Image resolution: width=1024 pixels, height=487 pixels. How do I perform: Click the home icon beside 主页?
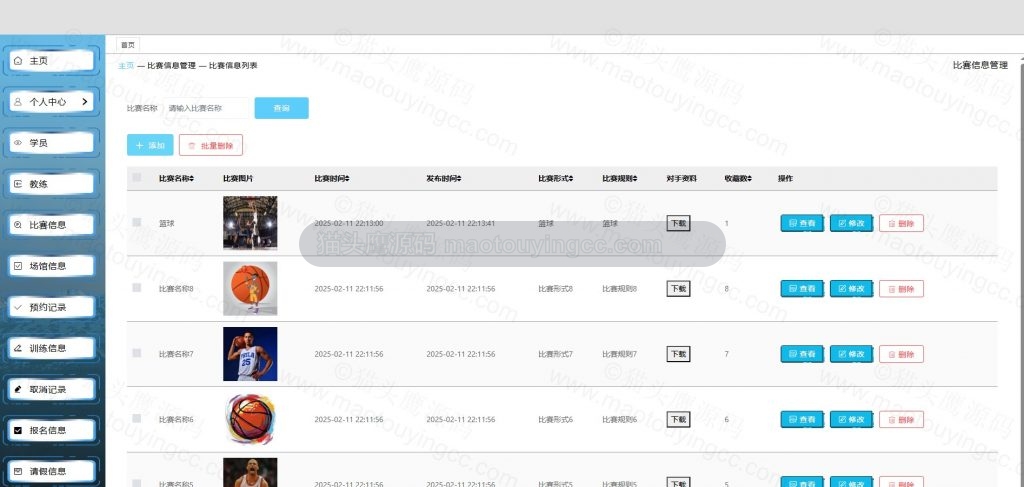(18, 61)
